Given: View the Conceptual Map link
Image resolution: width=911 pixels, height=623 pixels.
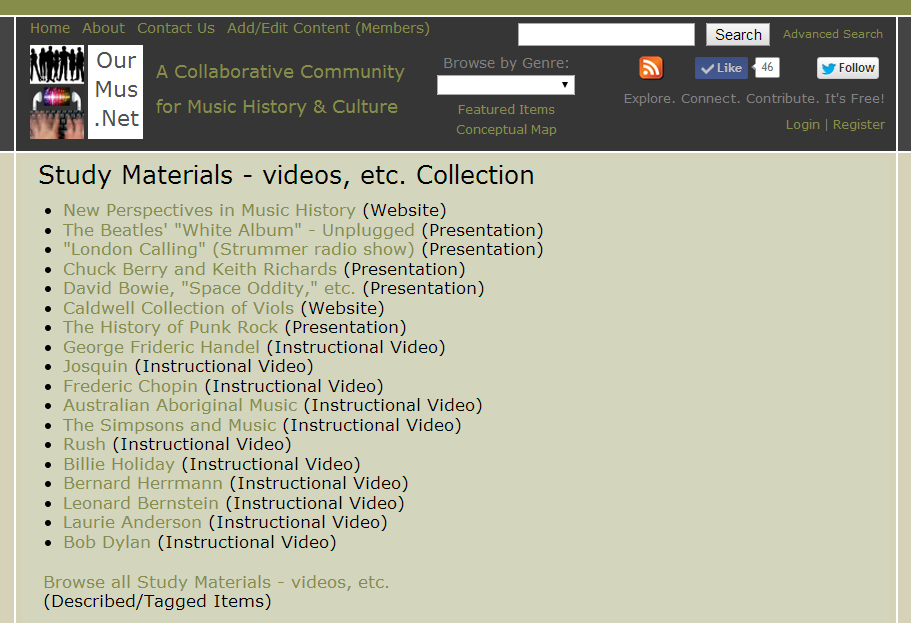Looking at the screenshot, I should click(x=506, y=129).
